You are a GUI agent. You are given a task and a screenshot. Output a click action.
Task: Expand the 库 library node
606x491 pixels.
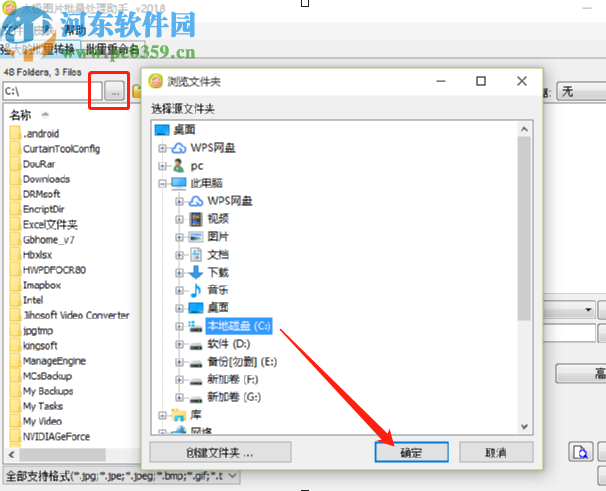[162, 415]
